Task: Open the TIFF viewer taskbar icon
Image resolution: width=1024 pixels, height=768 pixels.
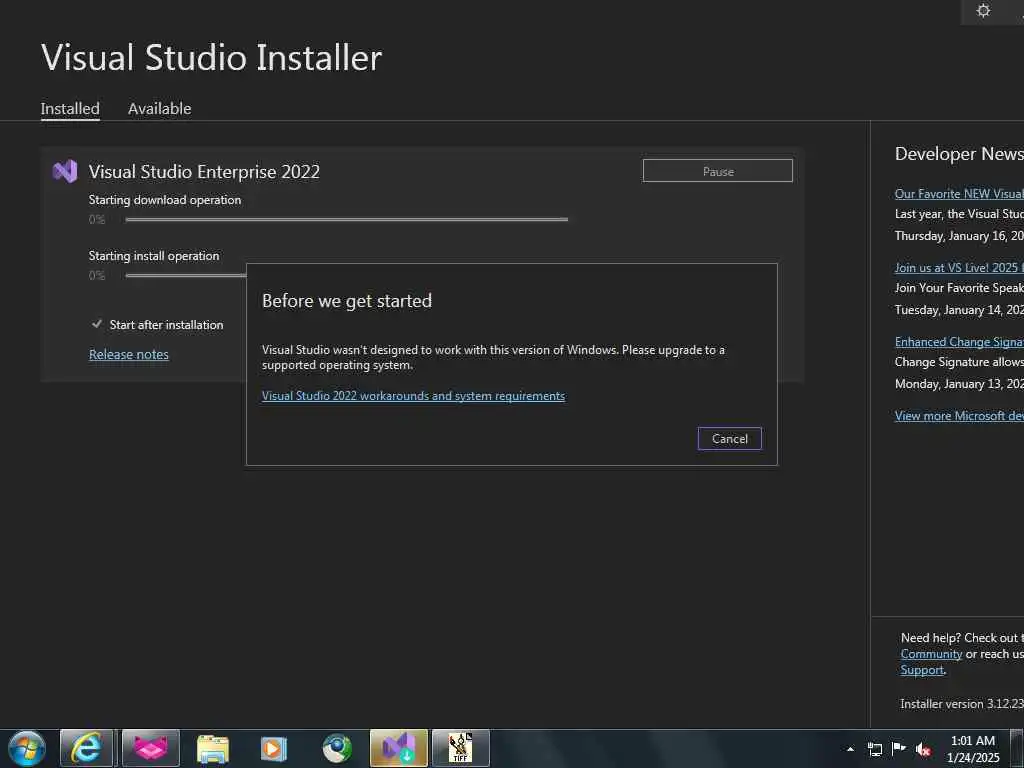Action: click(x=460, y=748)
